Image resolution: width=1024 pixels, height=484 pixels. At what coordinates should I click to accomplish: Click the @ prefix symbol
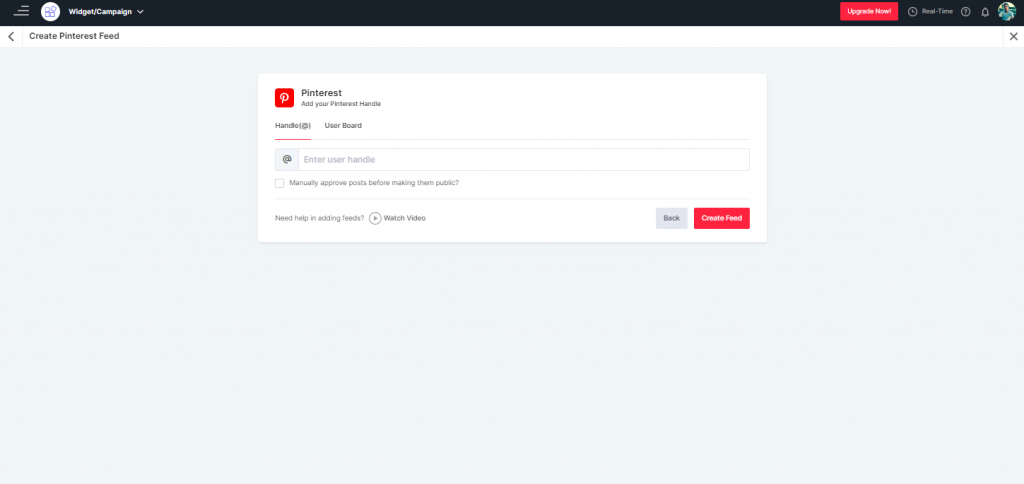coord(287,159)
